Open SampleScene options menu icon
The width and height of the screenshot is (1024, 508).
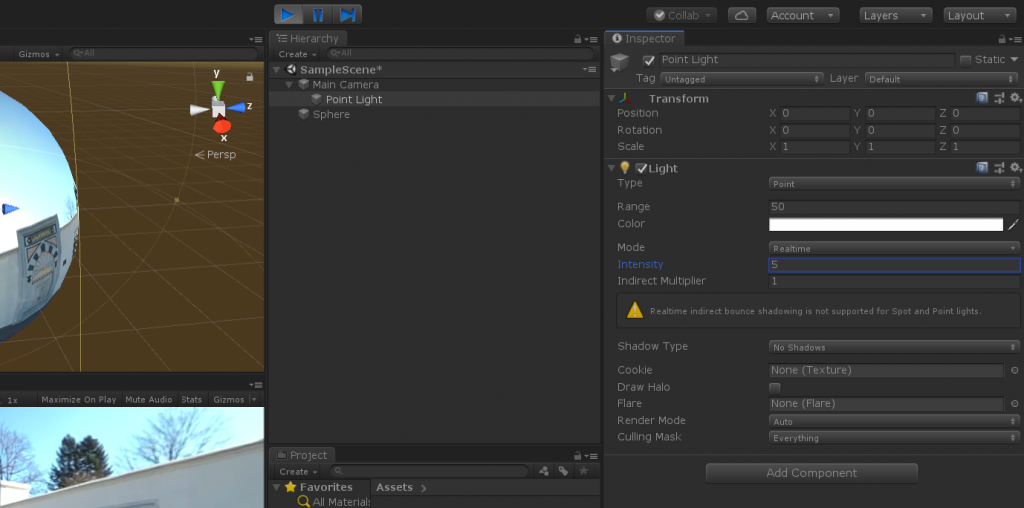(589, 69)
